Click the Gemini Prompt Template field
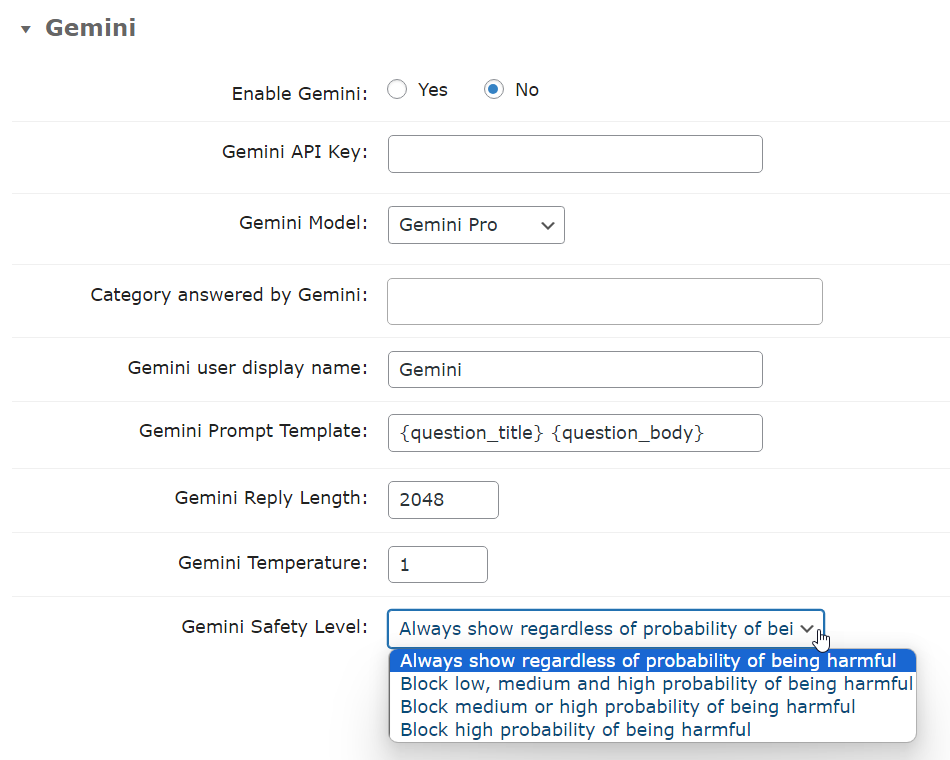Viewport: 950px width, 760px height. pyautogui.click(x=575, y=433)
